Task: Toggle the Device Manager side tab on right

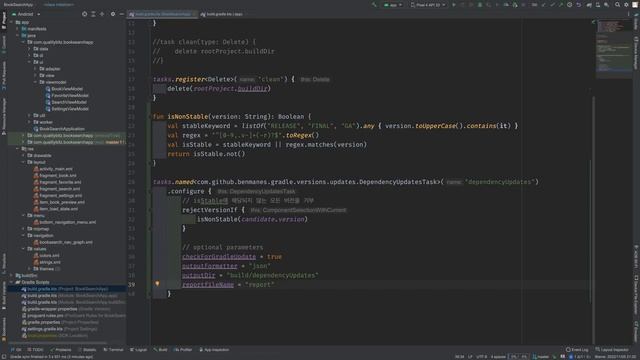Action: pos(636,53)
